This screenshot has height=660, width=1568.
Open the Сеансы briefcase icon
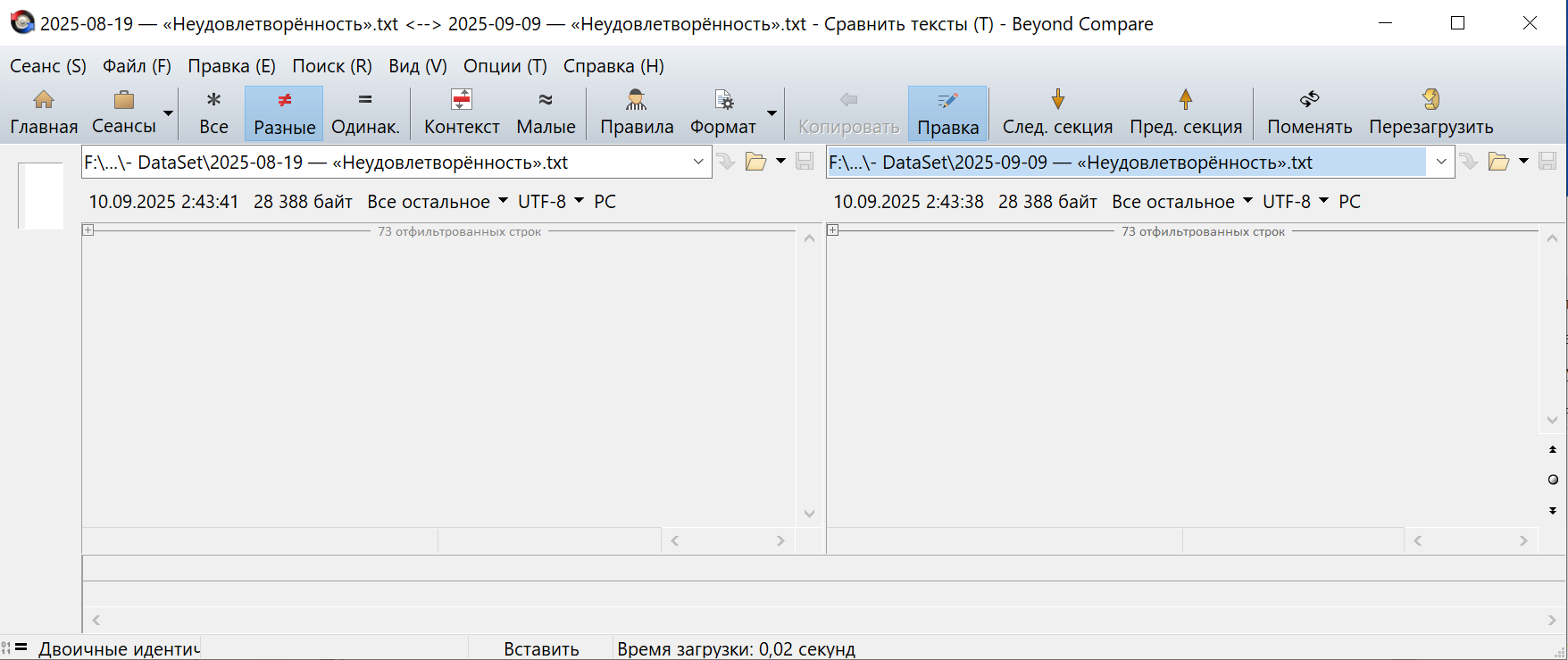tap(124, 100)
